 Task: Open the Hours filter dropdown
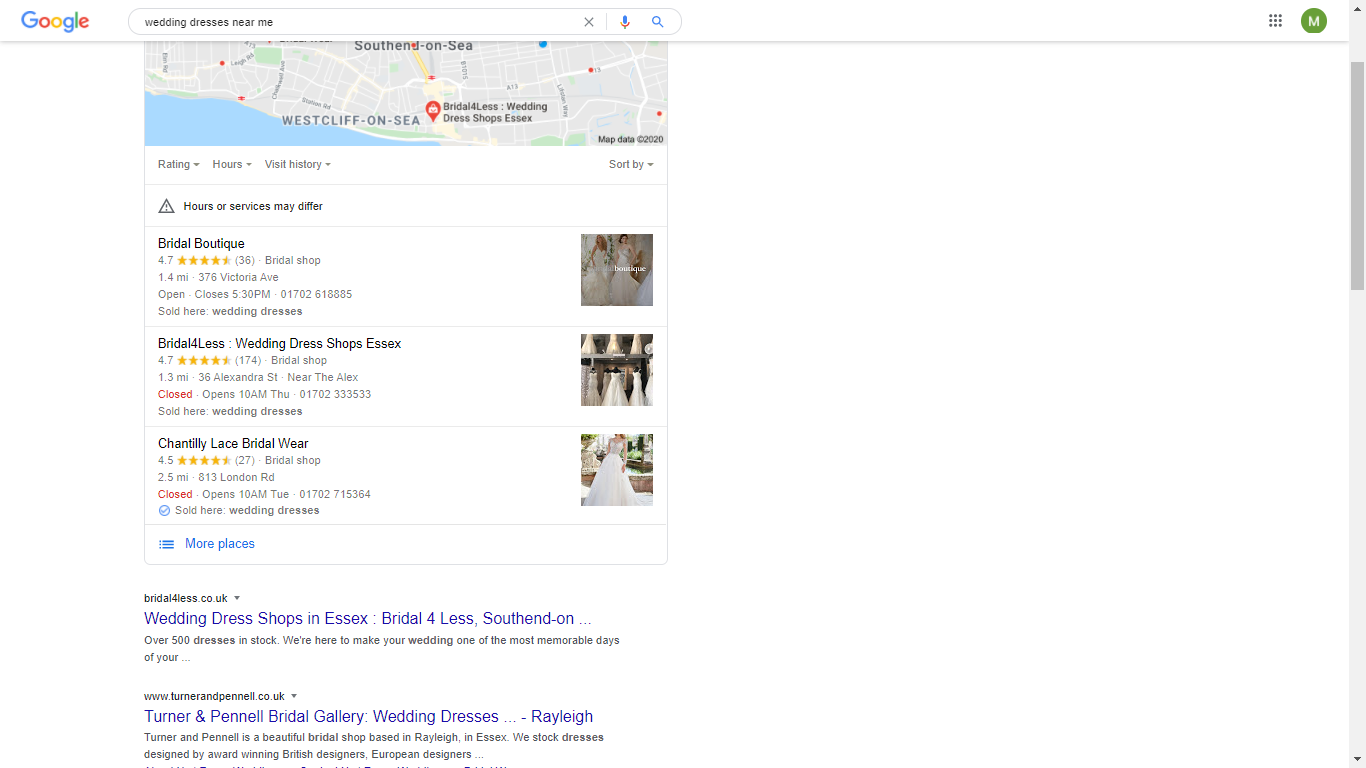232,164
